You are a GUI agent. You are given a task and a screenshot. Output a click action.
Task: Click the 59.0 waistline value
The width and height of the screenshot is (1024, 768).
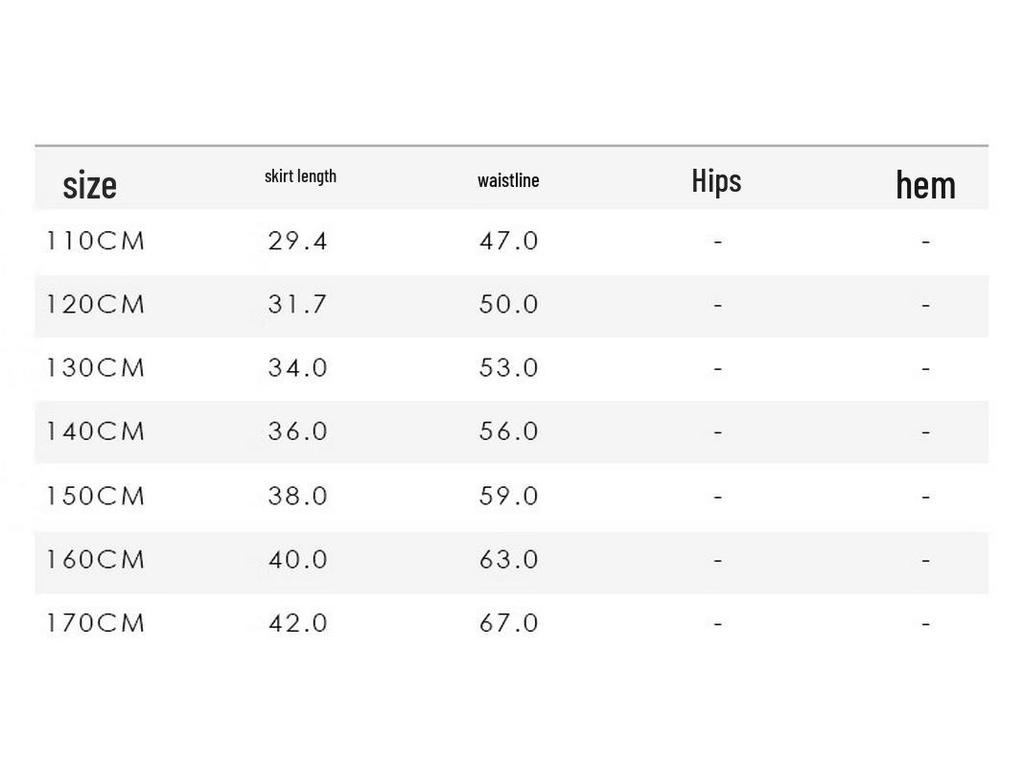point(509,496)
